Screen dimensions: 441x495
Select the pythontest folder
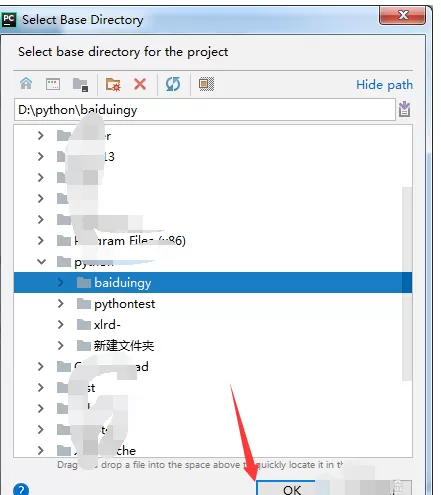(x=124, y=304)
